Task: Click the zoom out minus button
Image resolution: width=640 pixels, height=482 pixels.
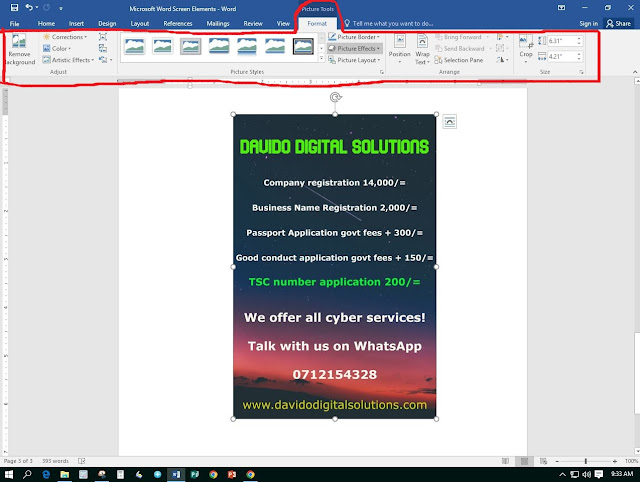Action: pyautogui.click(x=557, y=461)
